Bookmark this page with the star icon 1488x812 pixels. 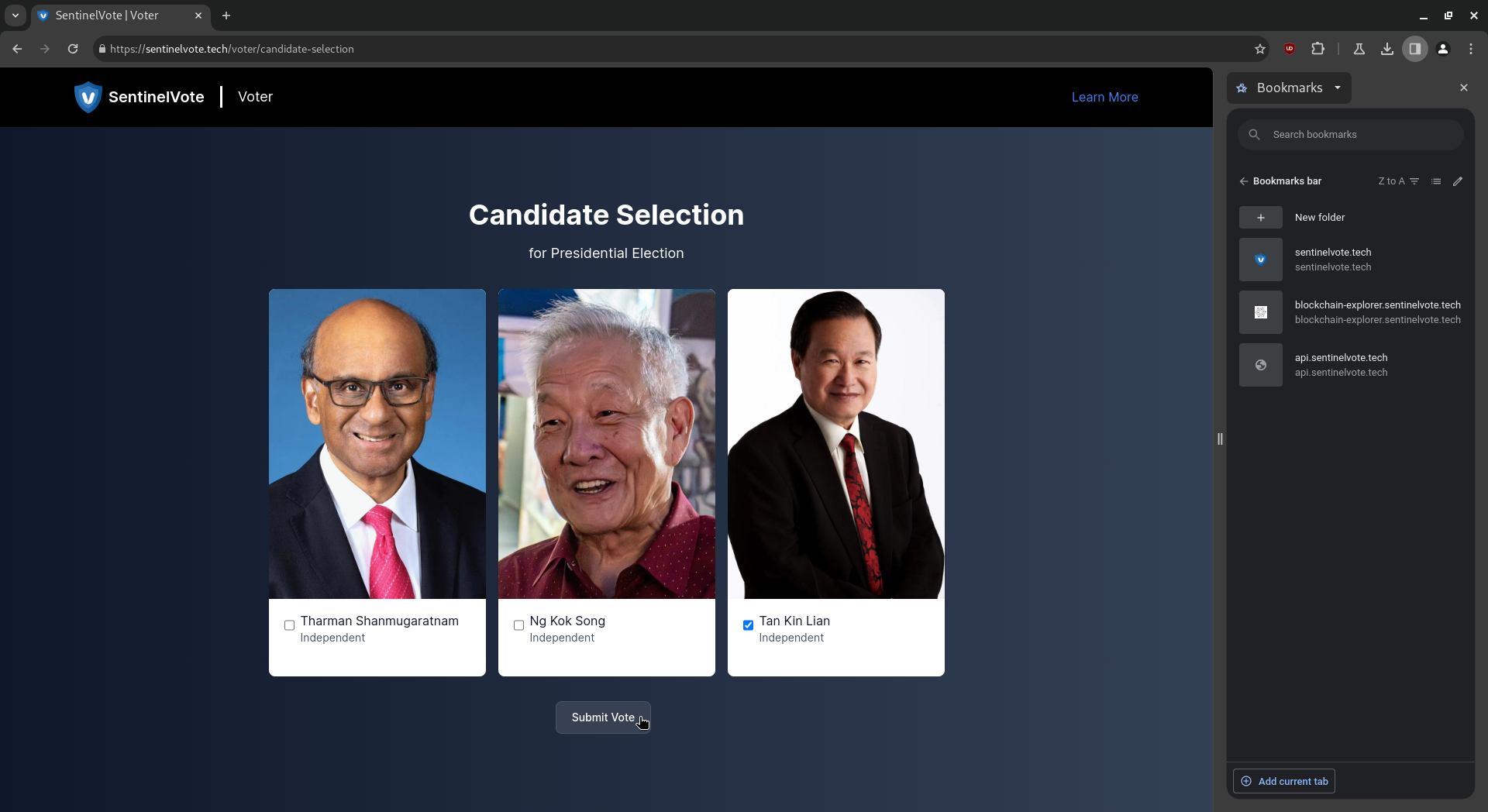(1260, 49)
